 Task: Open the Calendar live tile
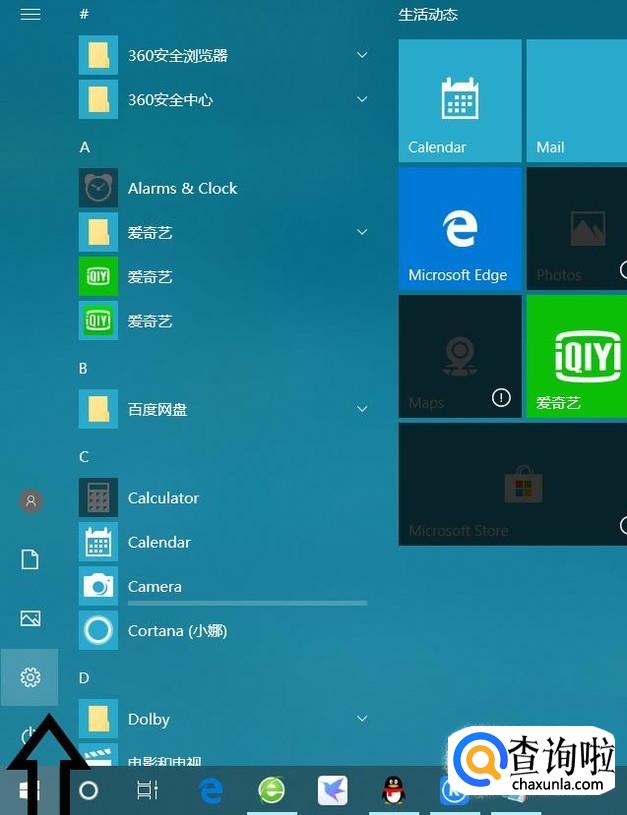coord(460,100)
